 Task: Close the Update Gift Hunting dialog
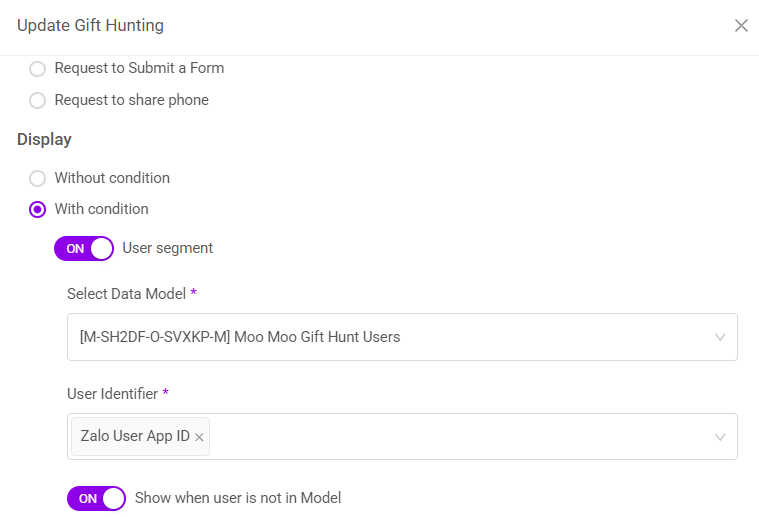[x=741, y=26]
